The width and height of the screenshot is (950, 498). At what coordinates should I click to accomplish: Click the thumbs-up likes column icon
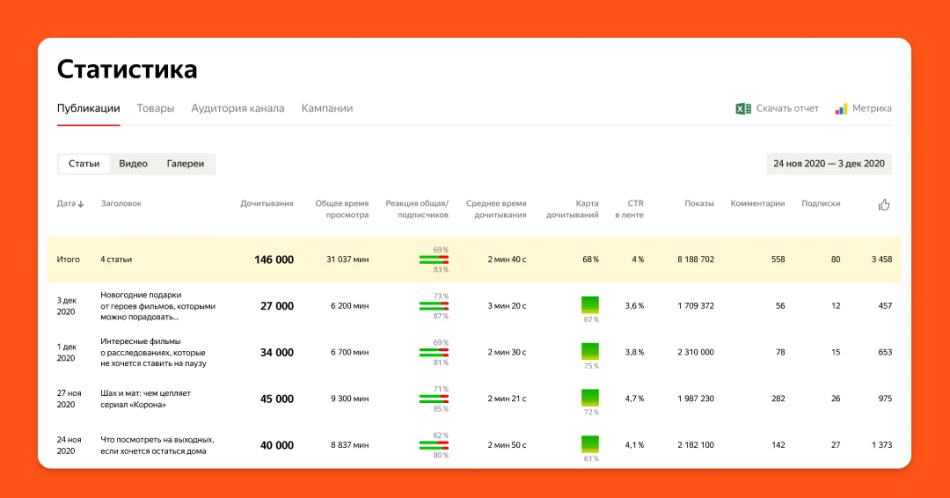coord(884,204)
